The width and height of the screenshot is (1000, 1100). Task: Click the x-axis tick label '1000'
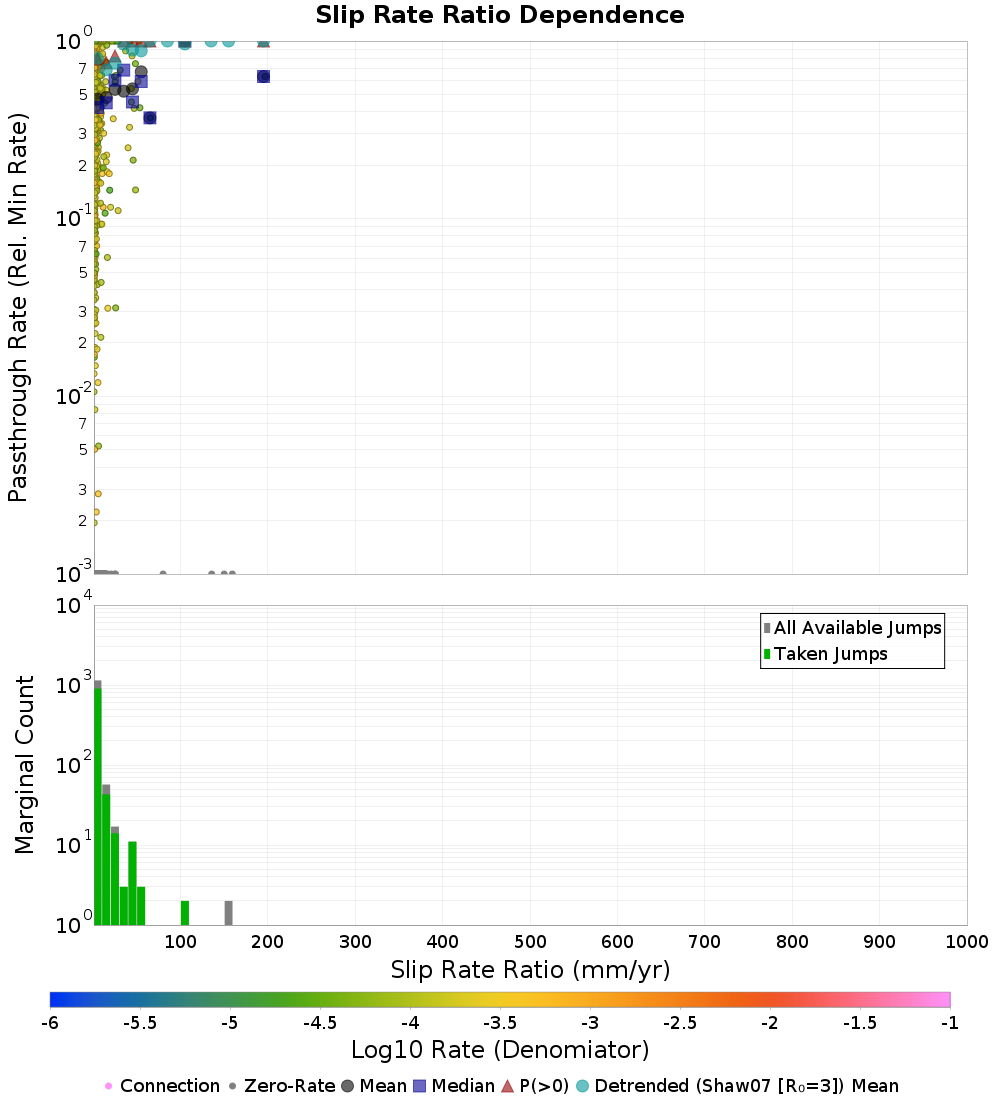pos(966,941)
